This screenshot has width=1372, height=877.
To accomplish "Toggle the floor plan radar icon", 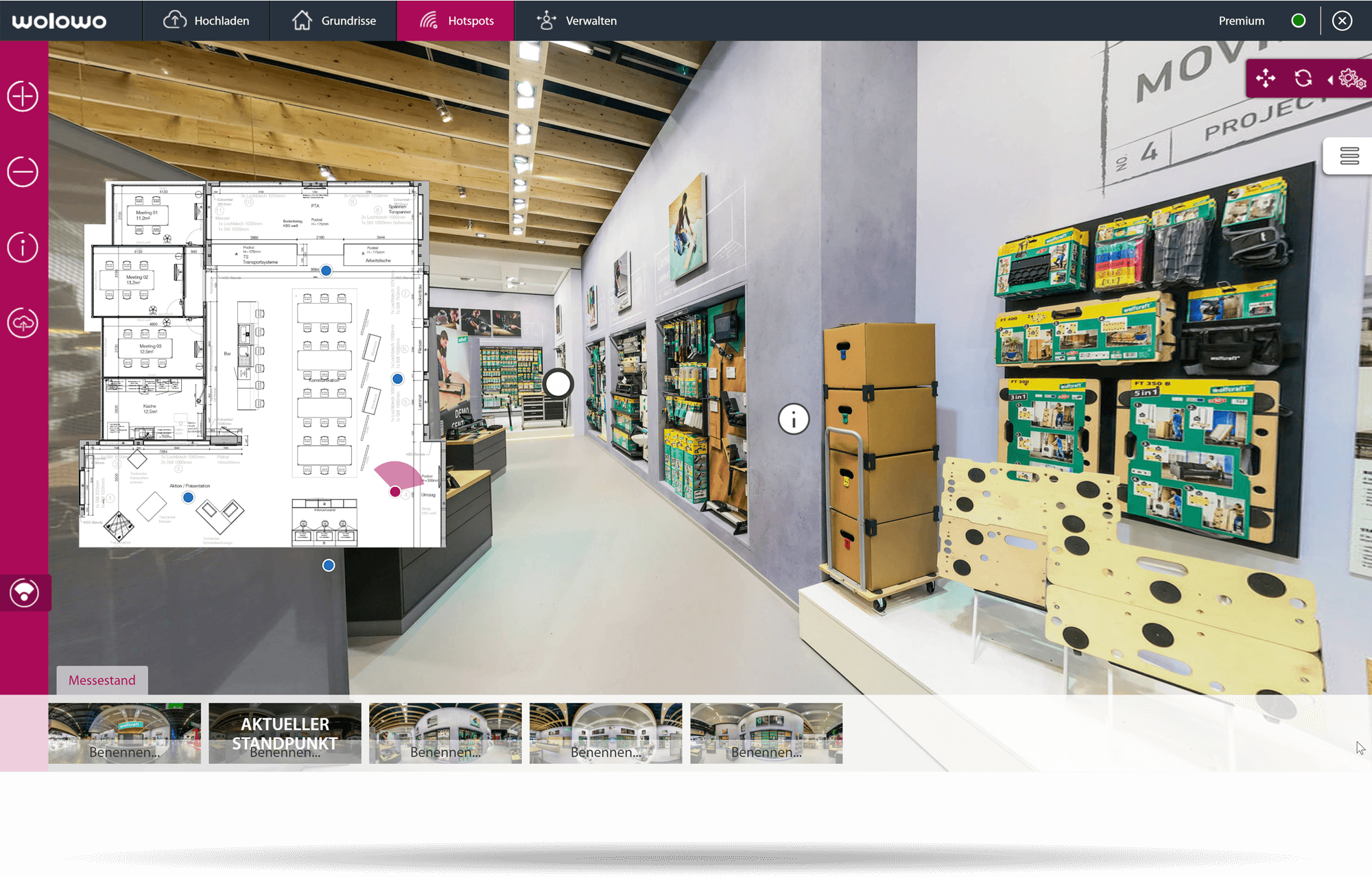I will tap(25, 592).
